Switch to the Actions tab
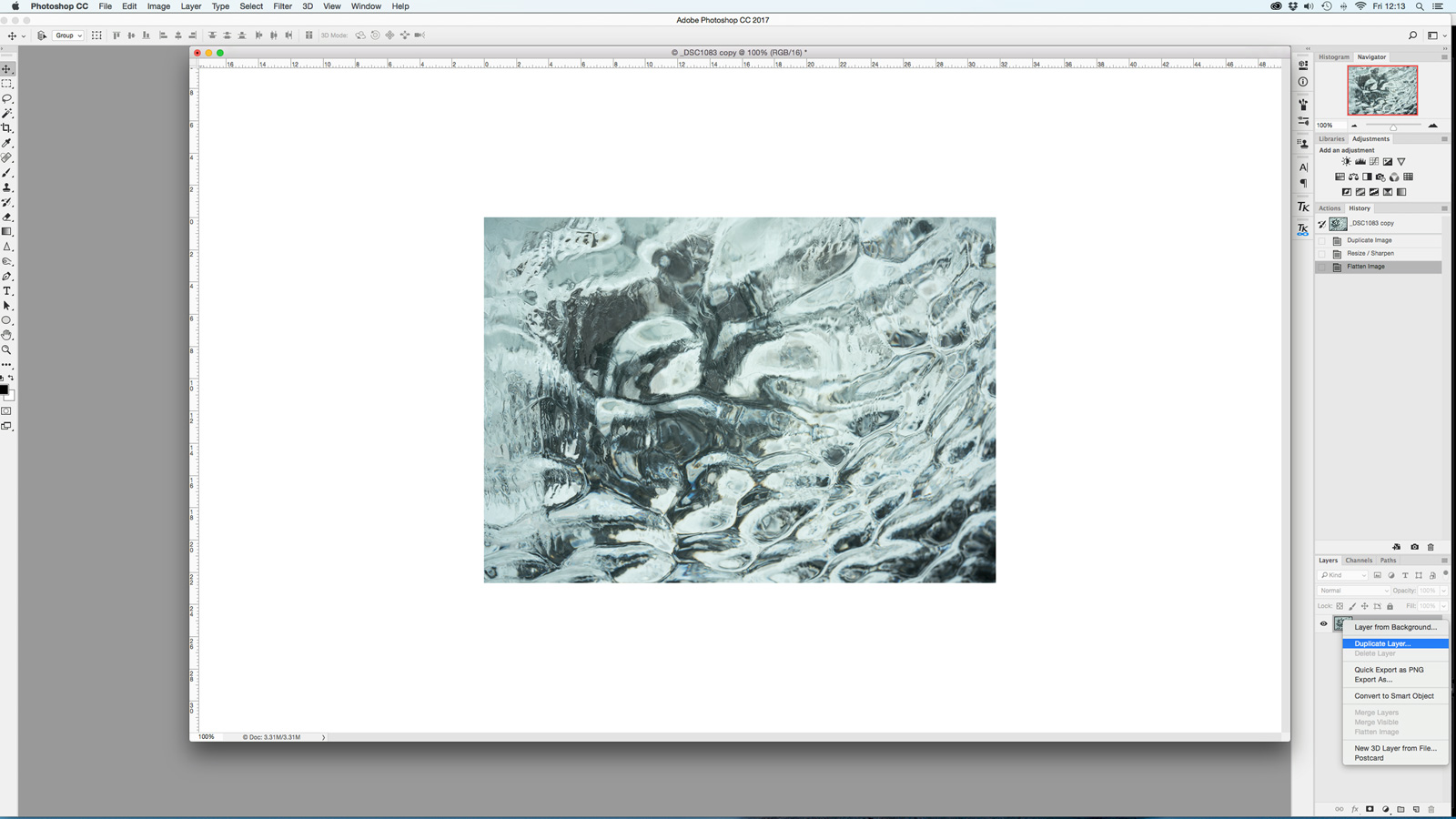This screenshot has height=819, width=1456. click(1330, 208)
